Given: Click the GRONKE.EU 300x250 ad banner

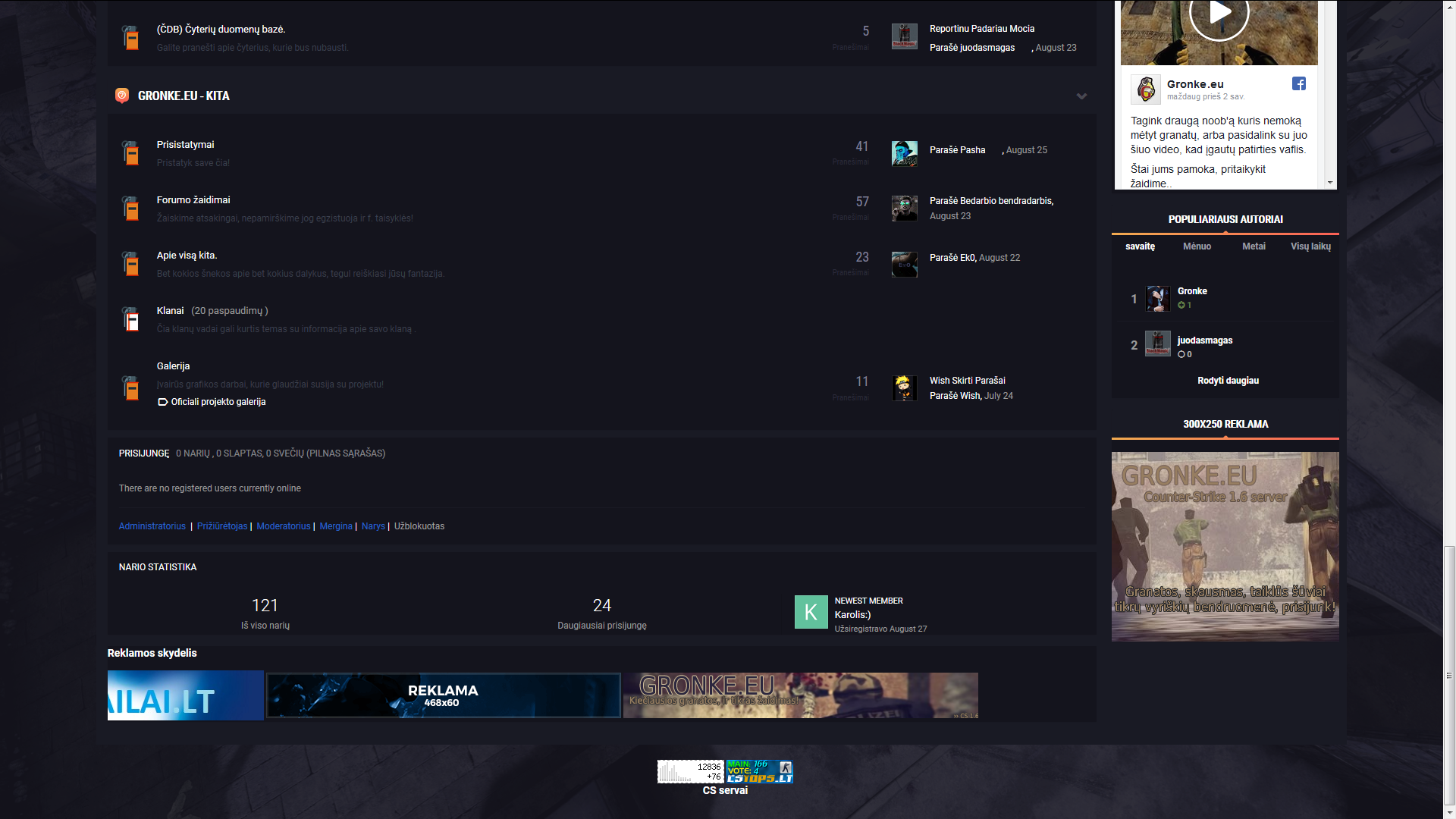Looking at the screenshot, I should (x=1225, y=547).
